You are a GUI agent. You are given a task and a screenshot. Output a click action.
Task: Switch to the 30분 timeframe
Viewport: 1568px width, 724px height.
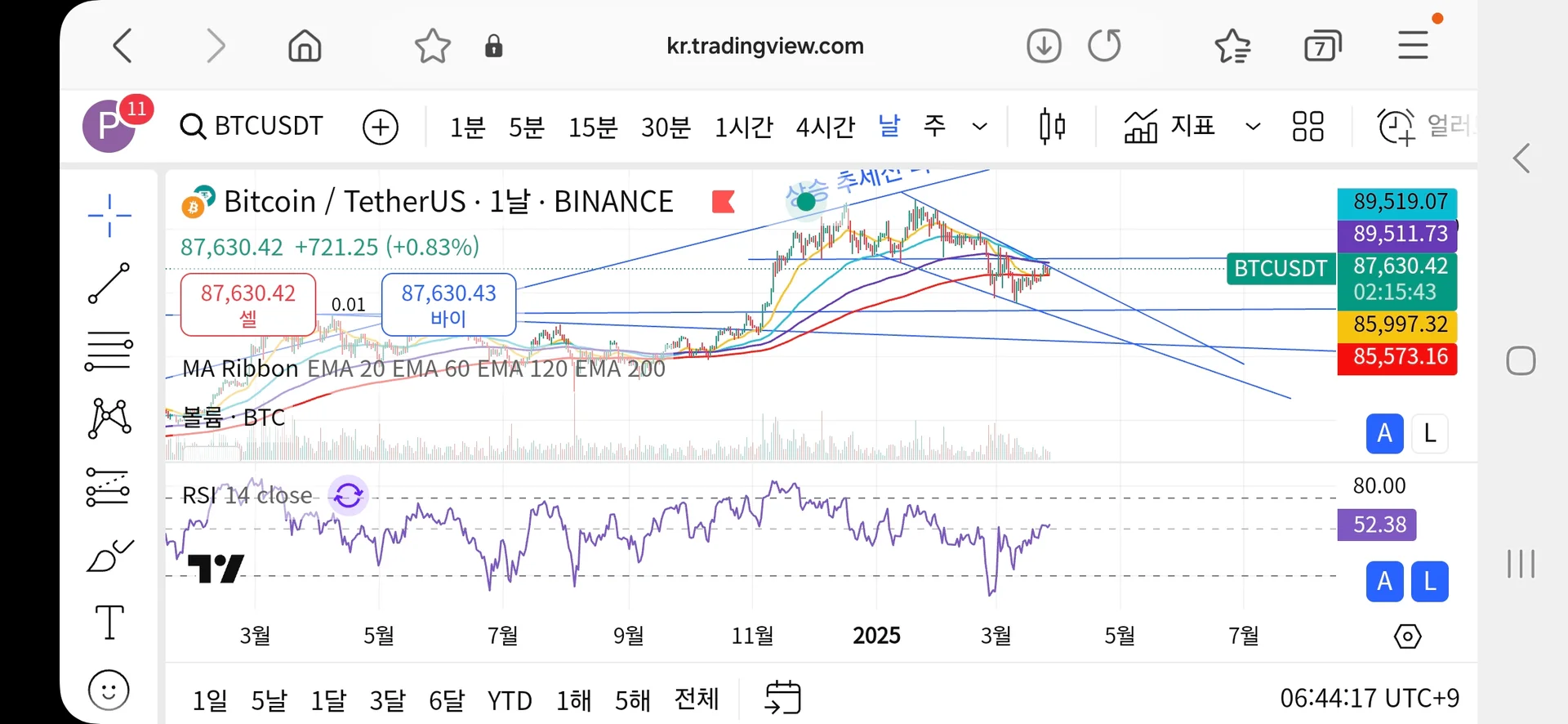point(666,127)
